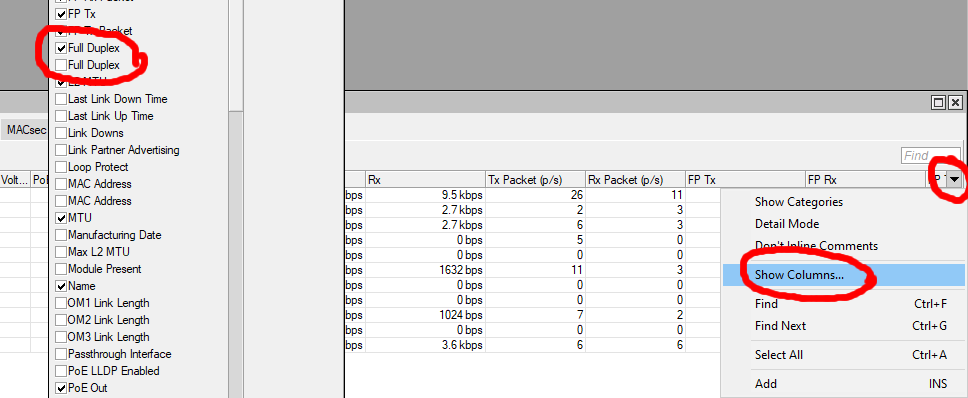The width and height of the screenshot is (968, 398).
Task: Click the Tx Packet value 26
Action: tap(535, 195)
